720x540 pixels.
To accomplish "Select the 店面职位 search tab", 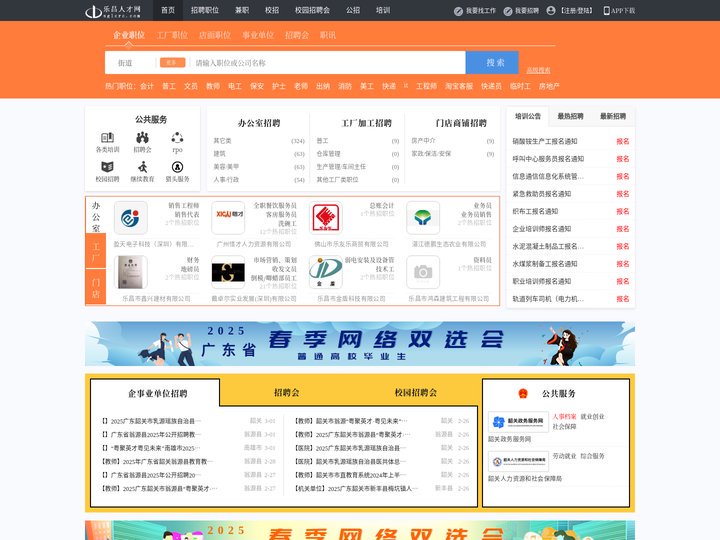I will [215, 35].
